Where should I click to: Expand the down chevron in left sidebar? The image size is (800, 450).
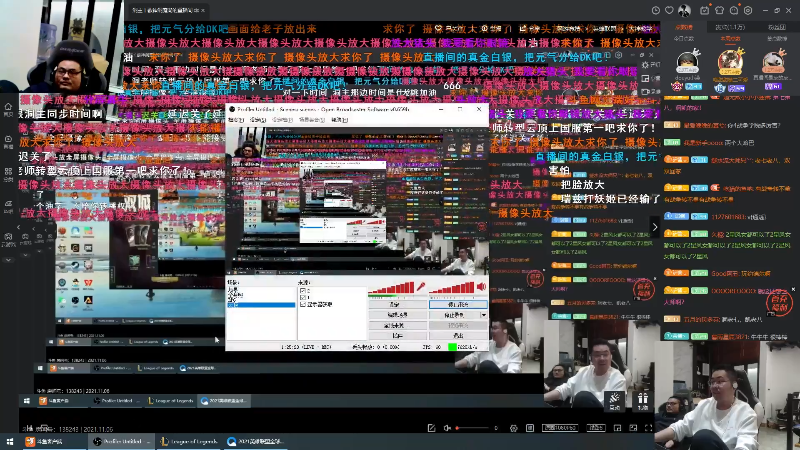tap(8, 260)
